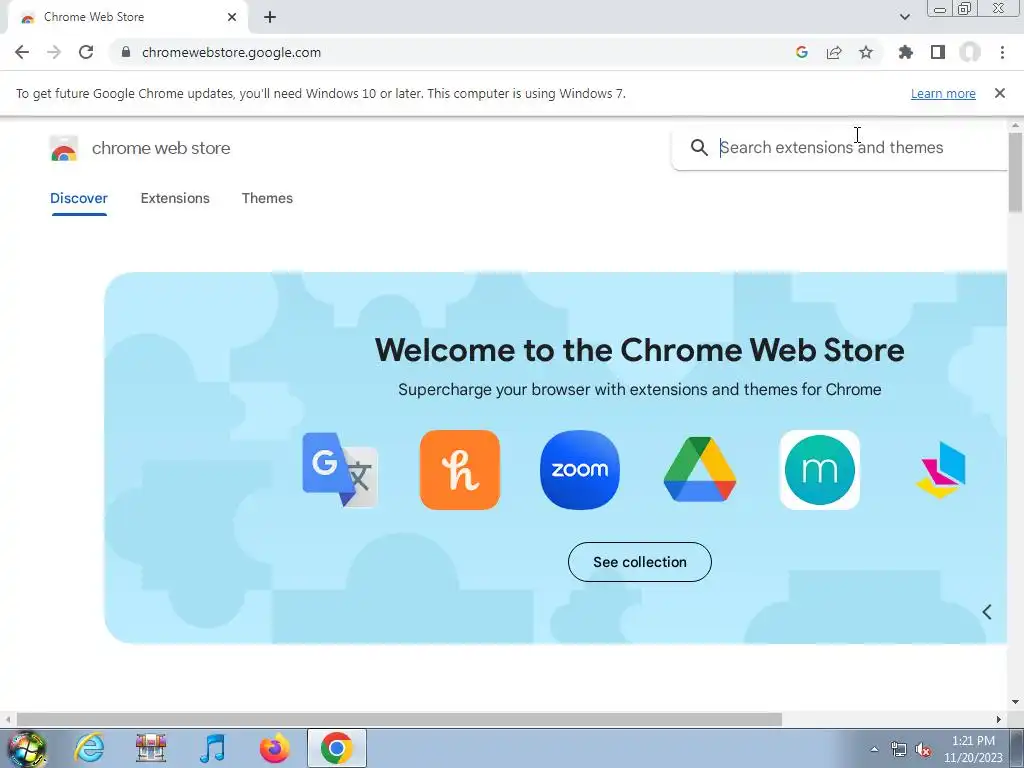This screenshot has width=1024, height=768.
Task: Open the network tray icon
Action: (899, 750)
